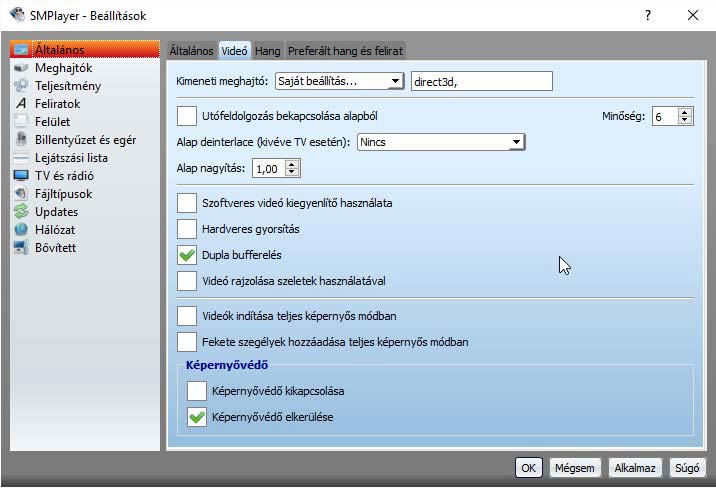Click the Billentyűzet és egér mouse icon
This screenshot has height=488, width=716.
[x=21, y=139]
